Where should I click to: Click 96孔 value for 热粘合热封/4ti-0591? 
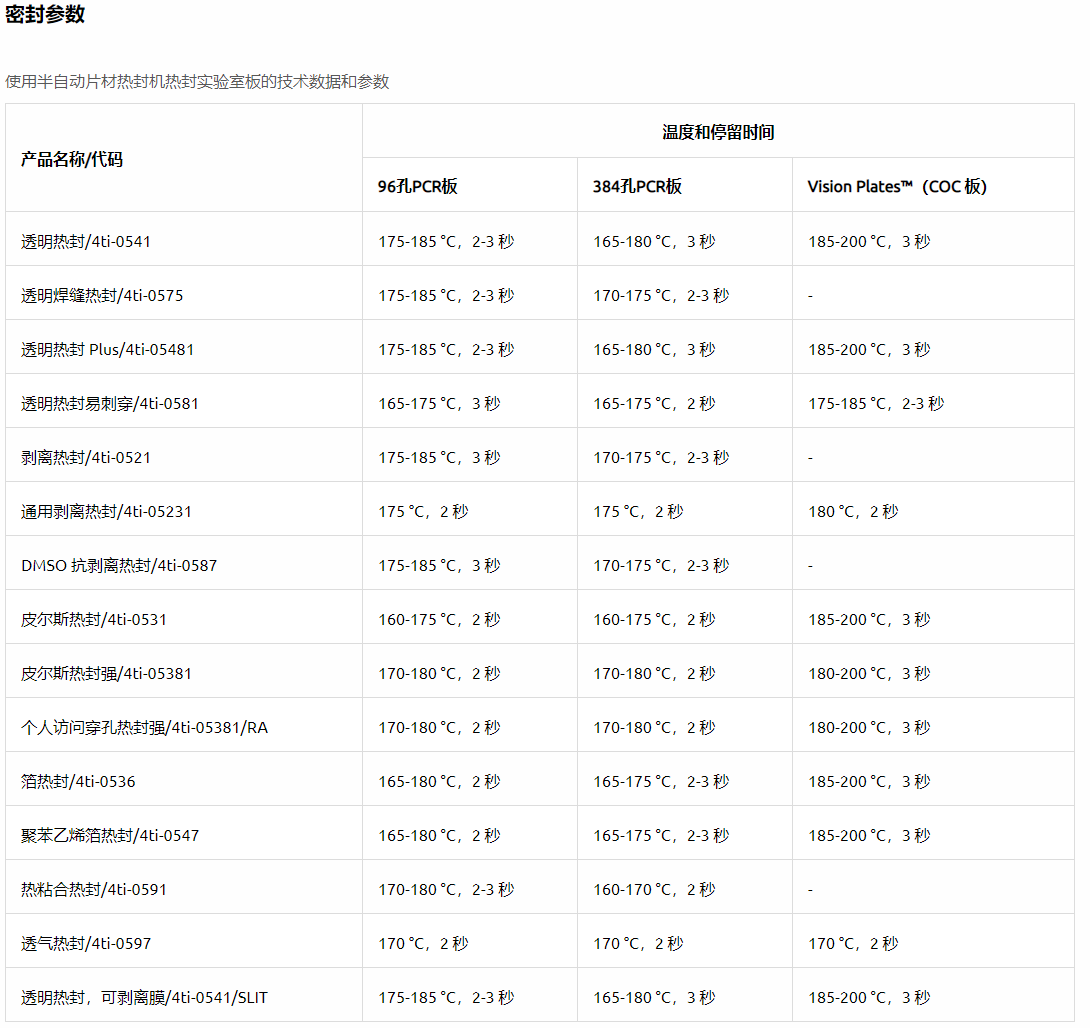point(446,890)
